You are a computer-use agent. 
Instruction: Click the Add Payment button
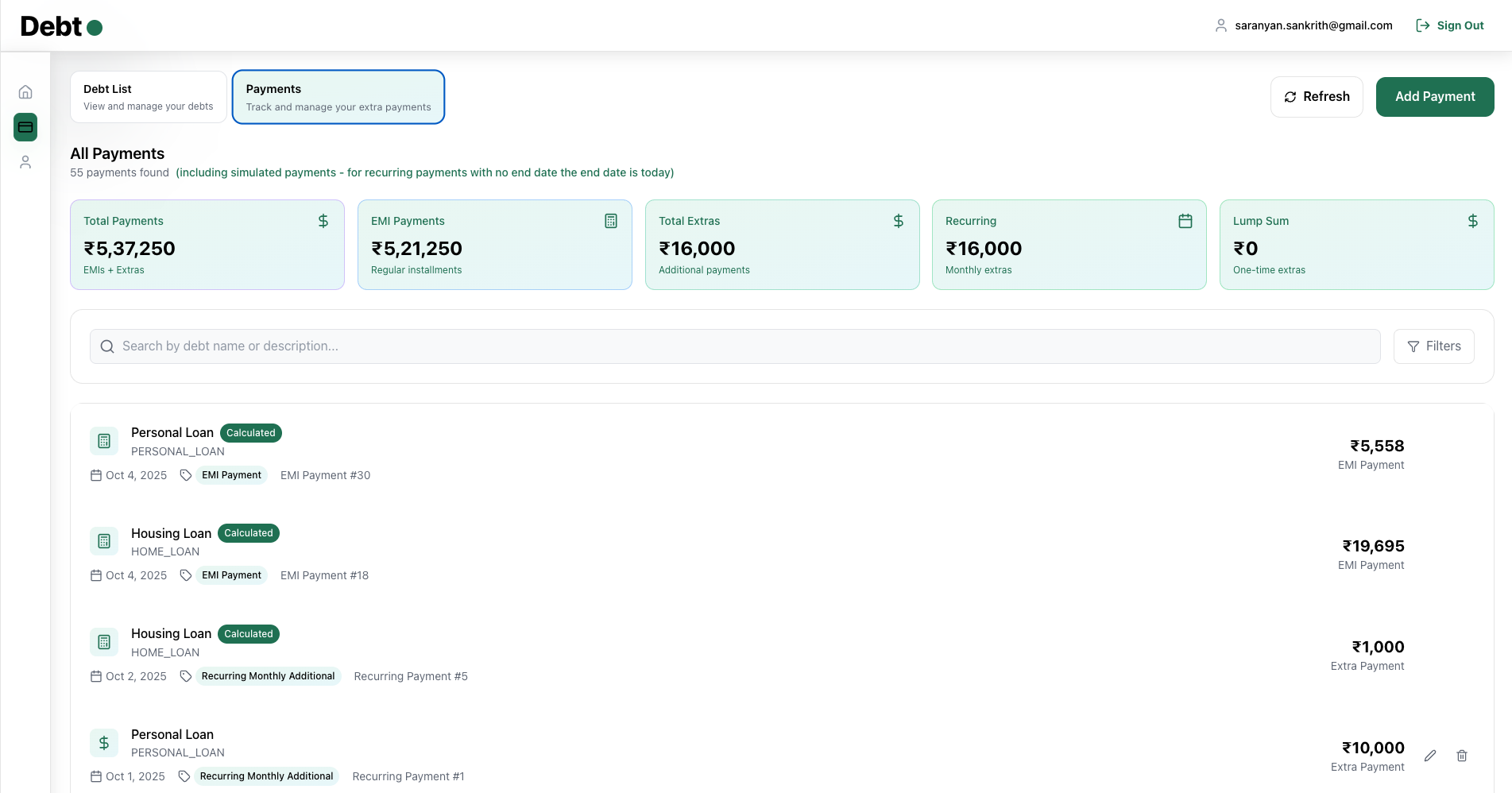1435,97
